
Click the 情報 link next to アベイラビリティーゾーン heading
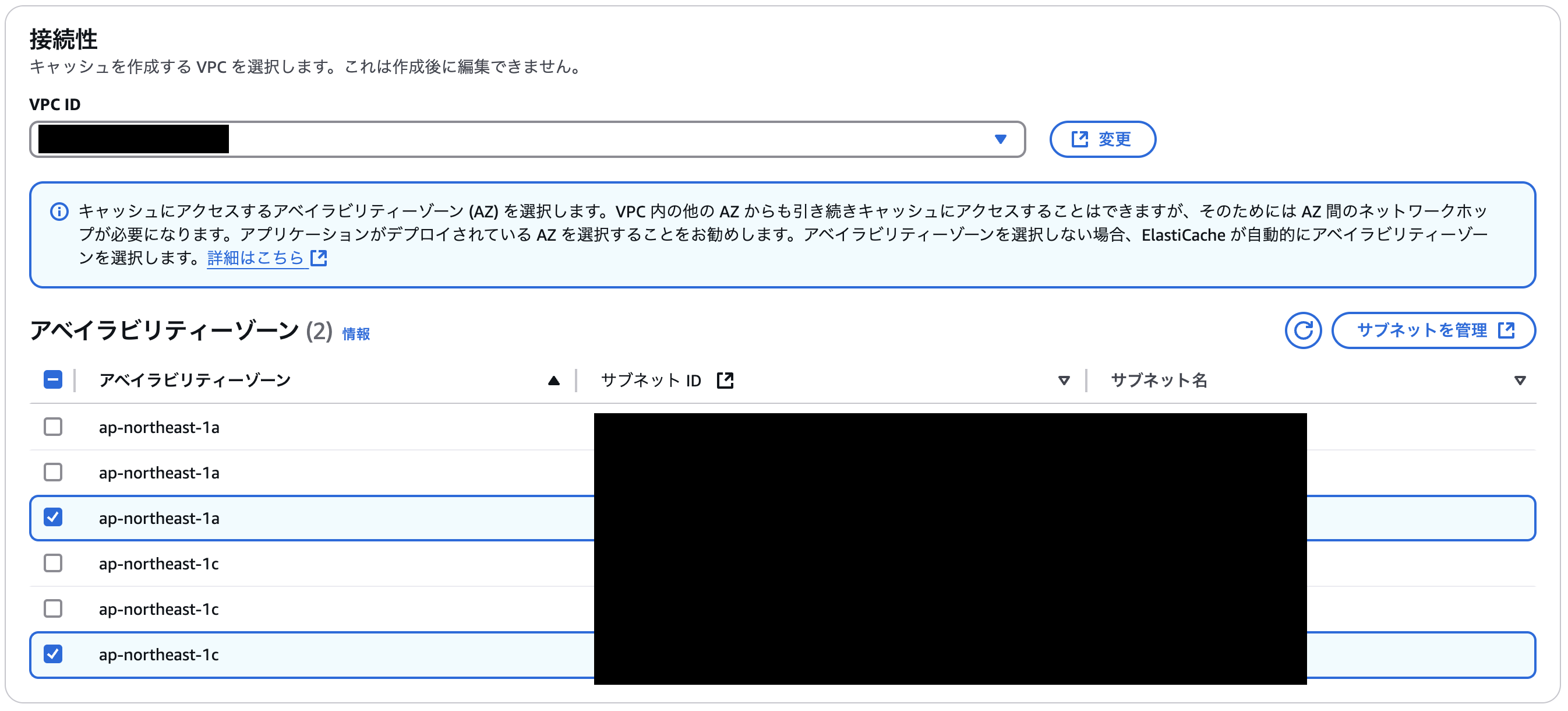357,334
